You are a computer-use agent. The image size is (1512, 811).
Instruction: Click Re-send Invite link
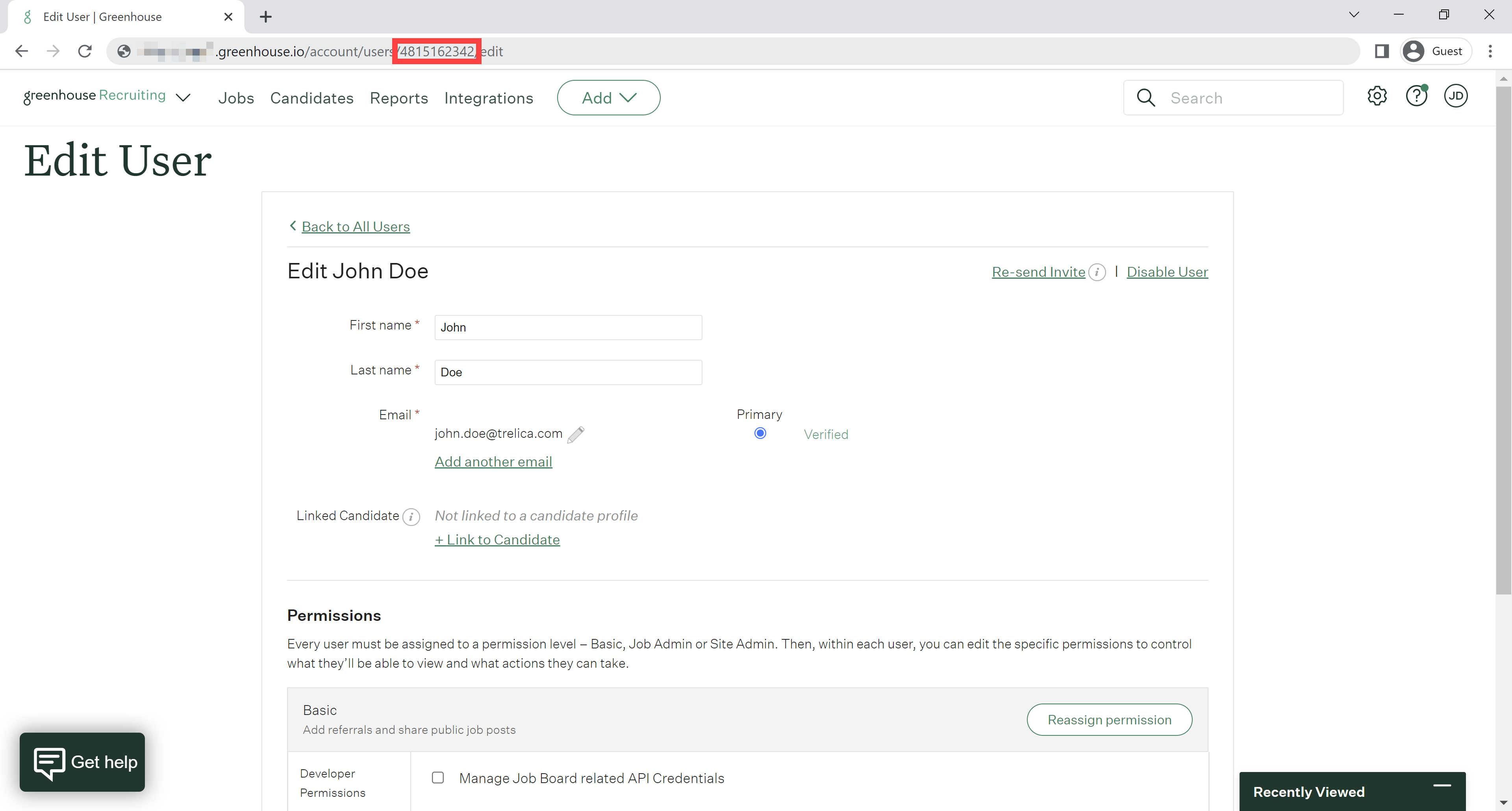pos(1038,272)
